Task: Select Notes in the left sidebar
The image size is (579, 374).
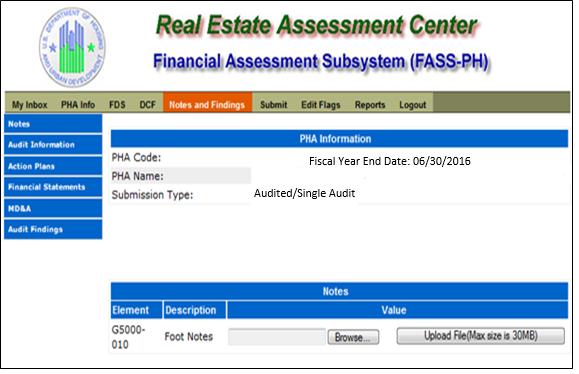Action: (x=53, y=124)
